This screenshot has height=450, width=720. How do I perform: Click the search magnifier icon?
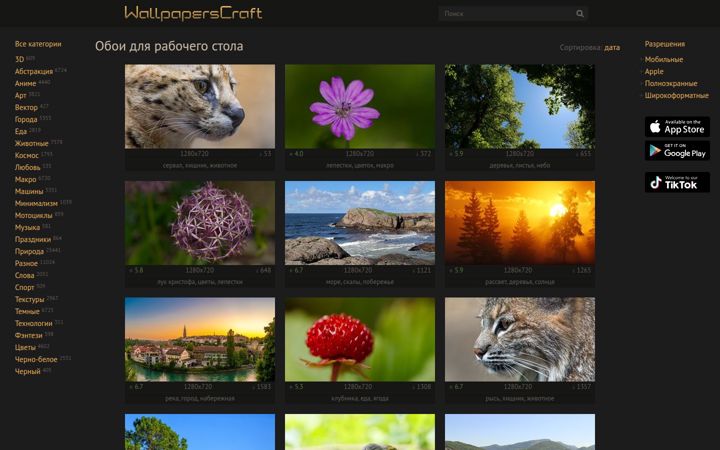click(580, 14)
